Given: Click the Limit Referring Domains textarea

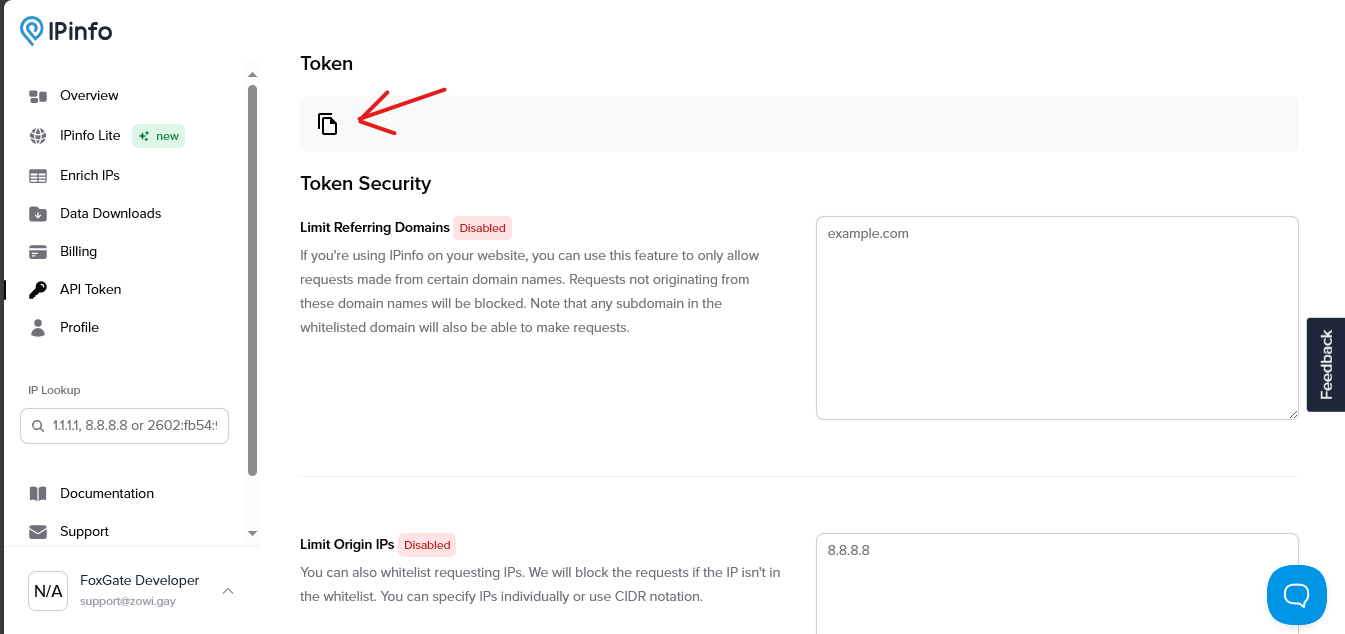Looking at the screenshot, I should (1057, 318).
